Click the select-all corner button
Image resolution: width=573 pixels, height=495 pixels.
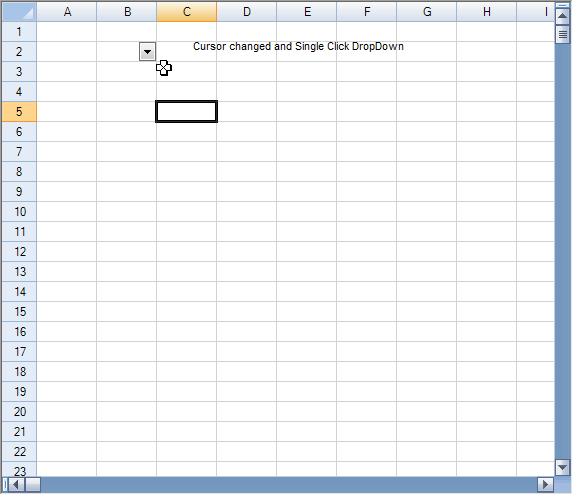19,12
